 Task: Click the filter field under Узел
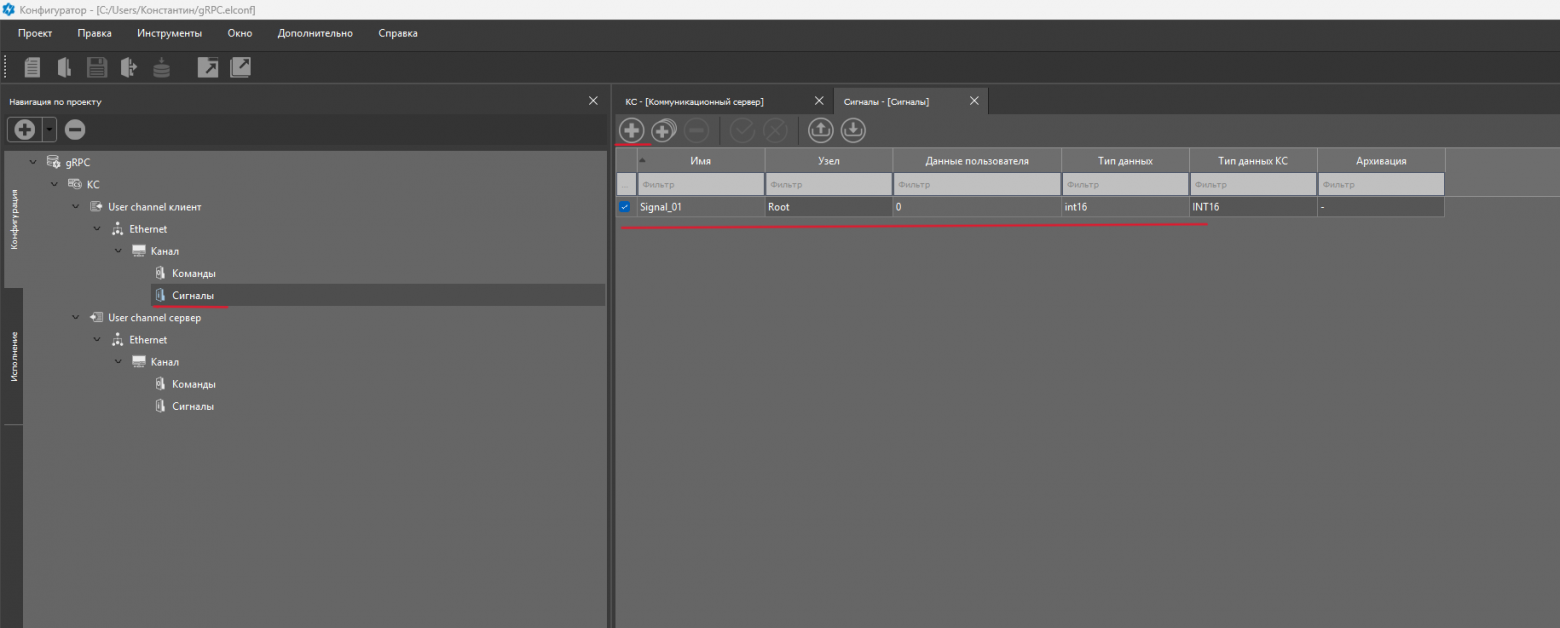829,184
